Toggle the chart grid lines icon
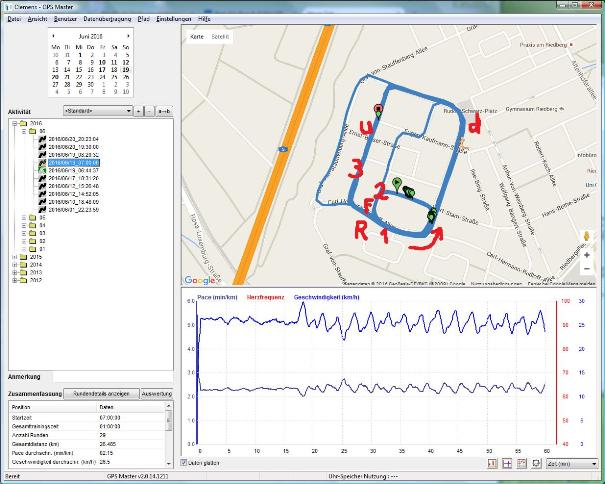The width and height of the screenshot is (605, 484). point(507,464)
